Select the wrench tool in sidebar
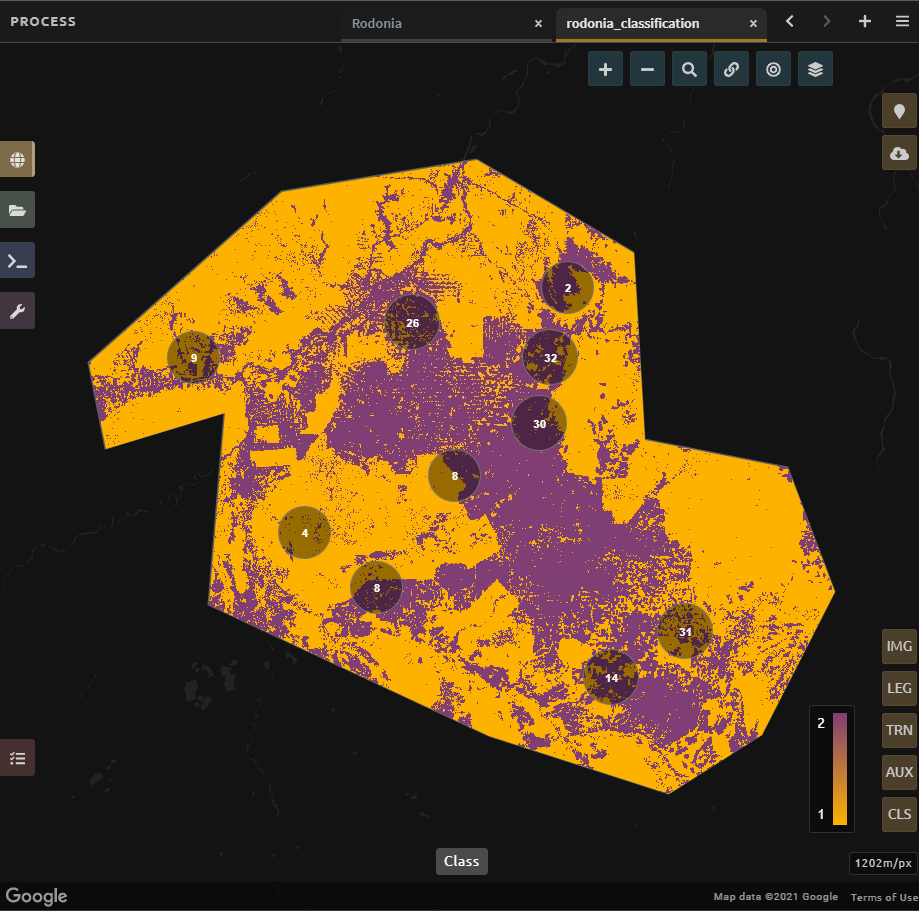919x911 pixels. pos(17,310)
